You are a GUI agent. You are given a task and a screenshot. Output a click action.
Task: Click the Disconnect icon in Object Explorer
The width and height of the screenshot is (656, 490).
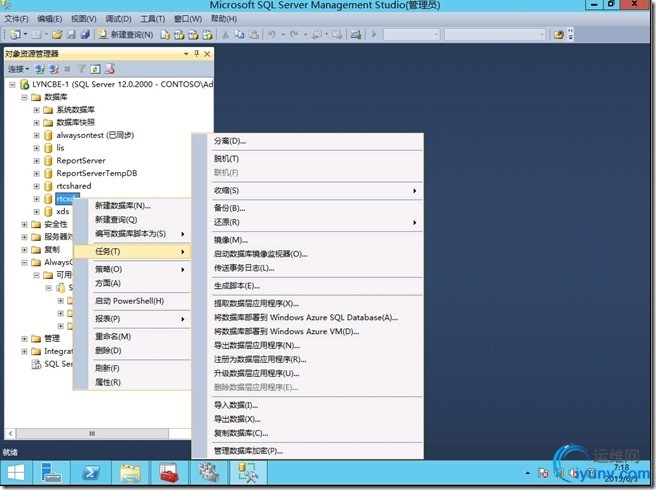(x=54, y=69)
